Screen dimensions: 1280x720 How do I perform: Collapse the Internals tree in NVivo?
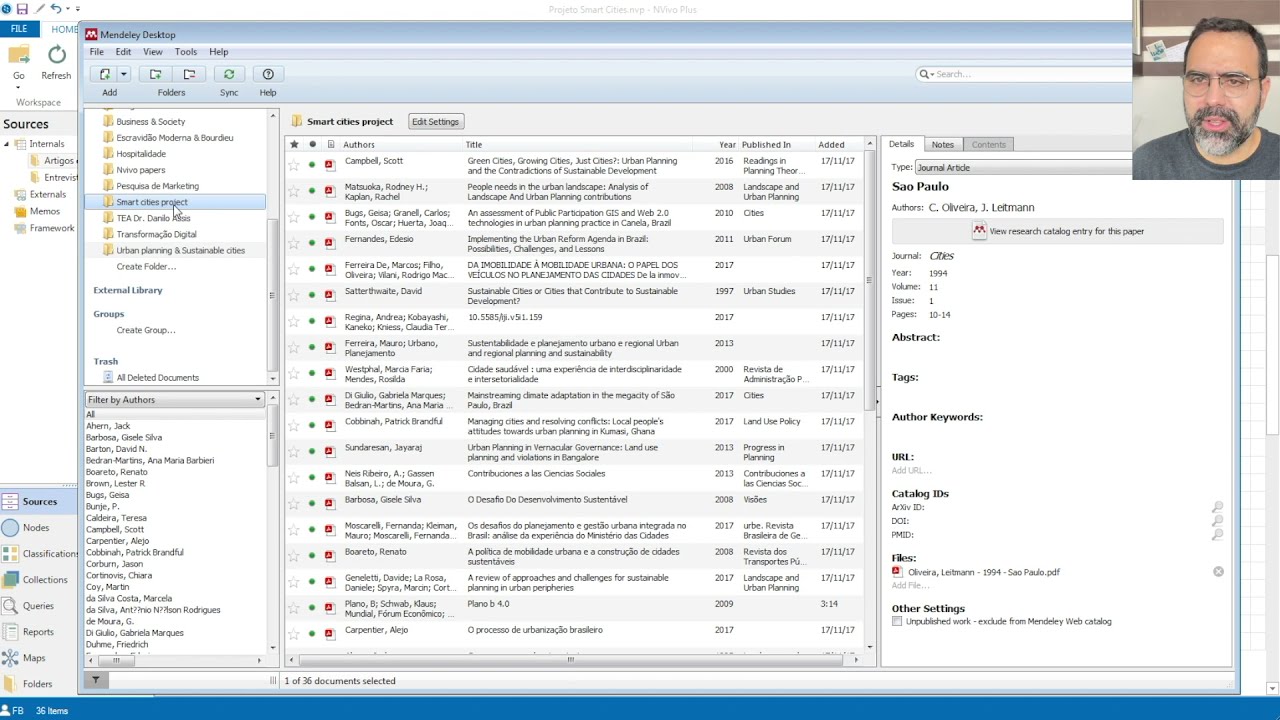point(6,144)
